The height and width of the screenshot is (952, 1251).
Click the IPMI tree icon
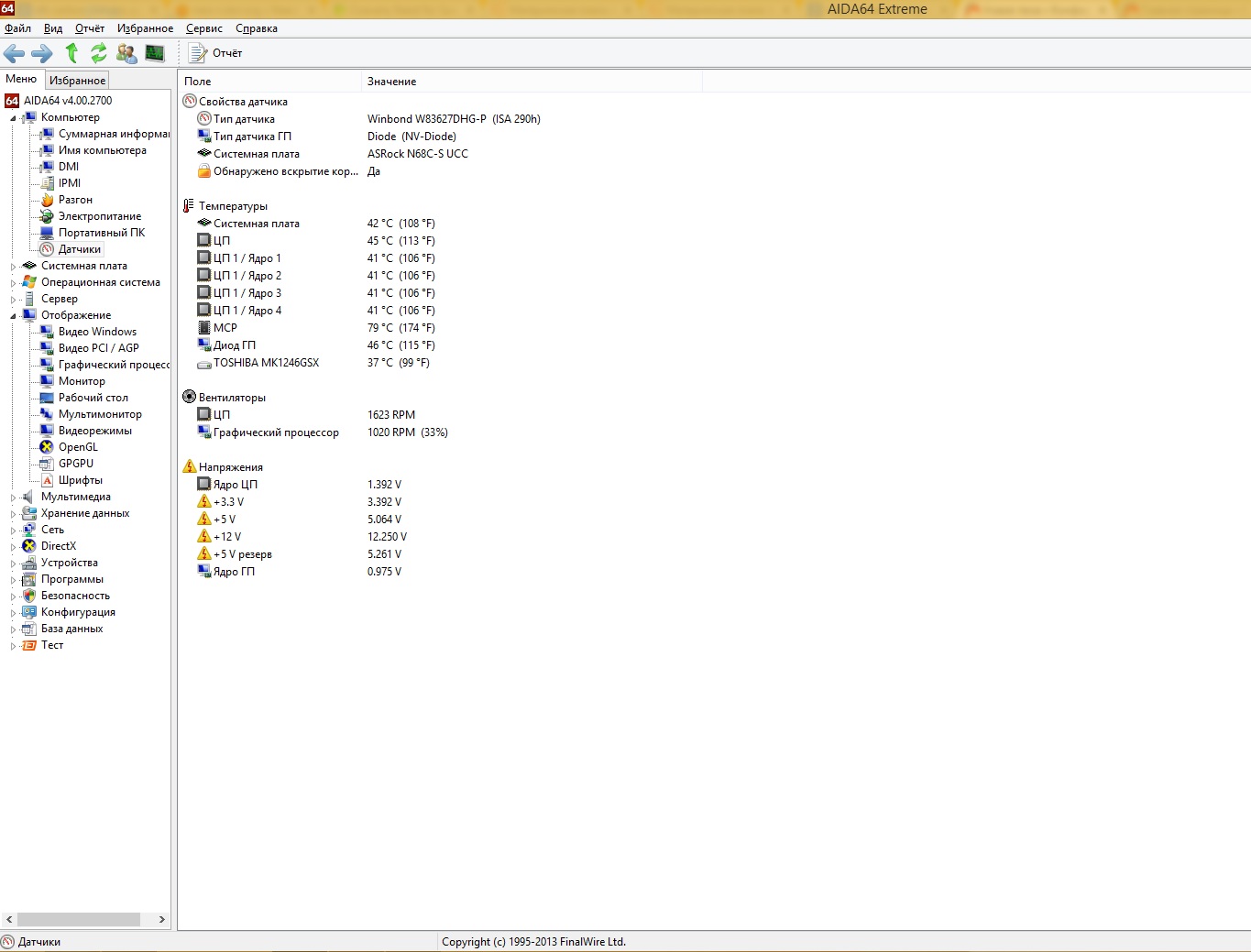[x=47, y=183]
